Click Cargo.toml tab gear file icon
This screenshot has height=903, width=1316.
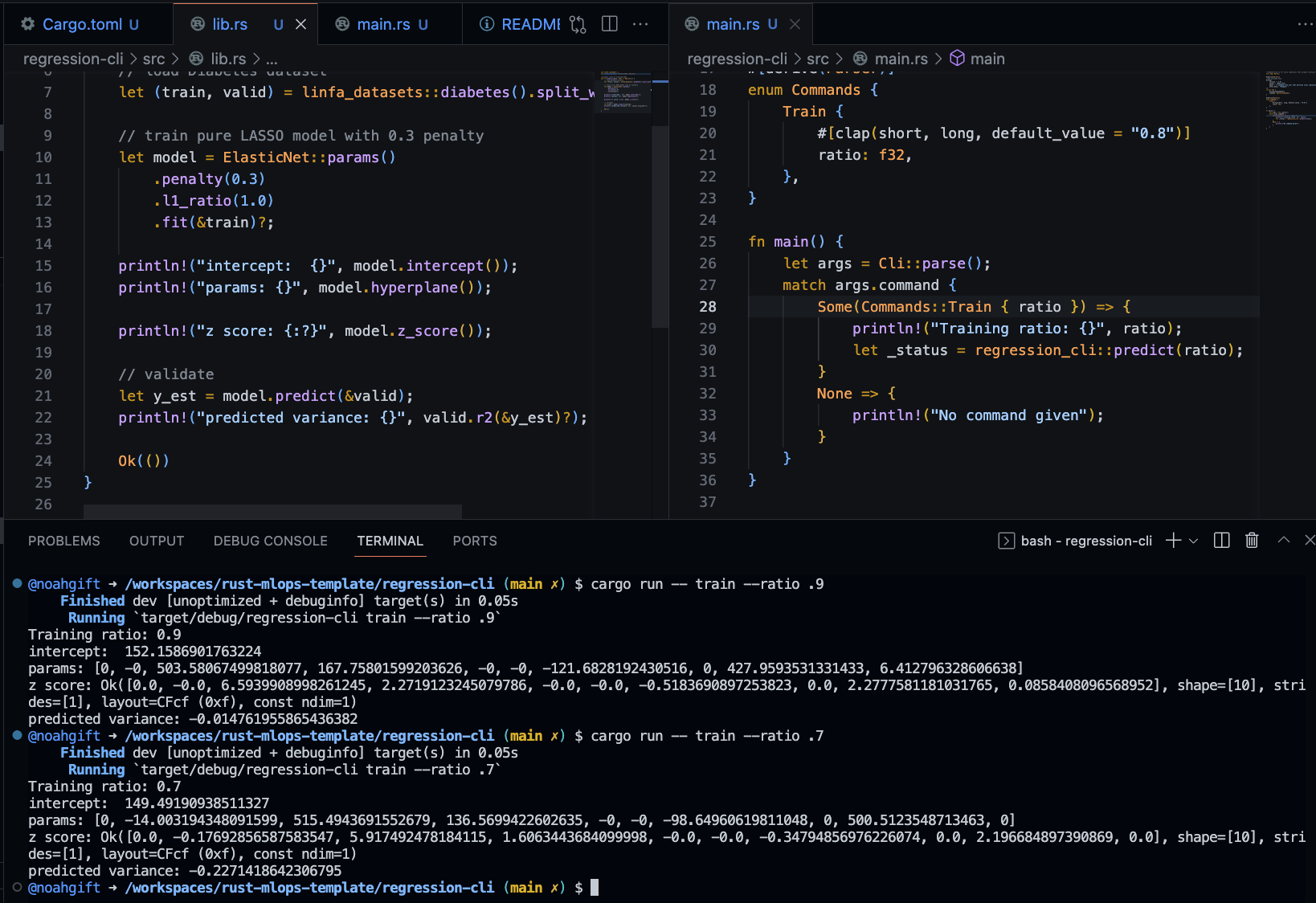pyautogui.click(x=28, y=24)
